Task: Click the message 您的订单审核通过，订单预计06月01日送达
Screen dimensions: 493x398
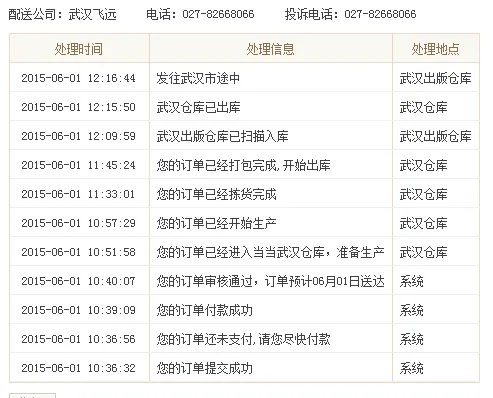Action: tap(271, 281)
